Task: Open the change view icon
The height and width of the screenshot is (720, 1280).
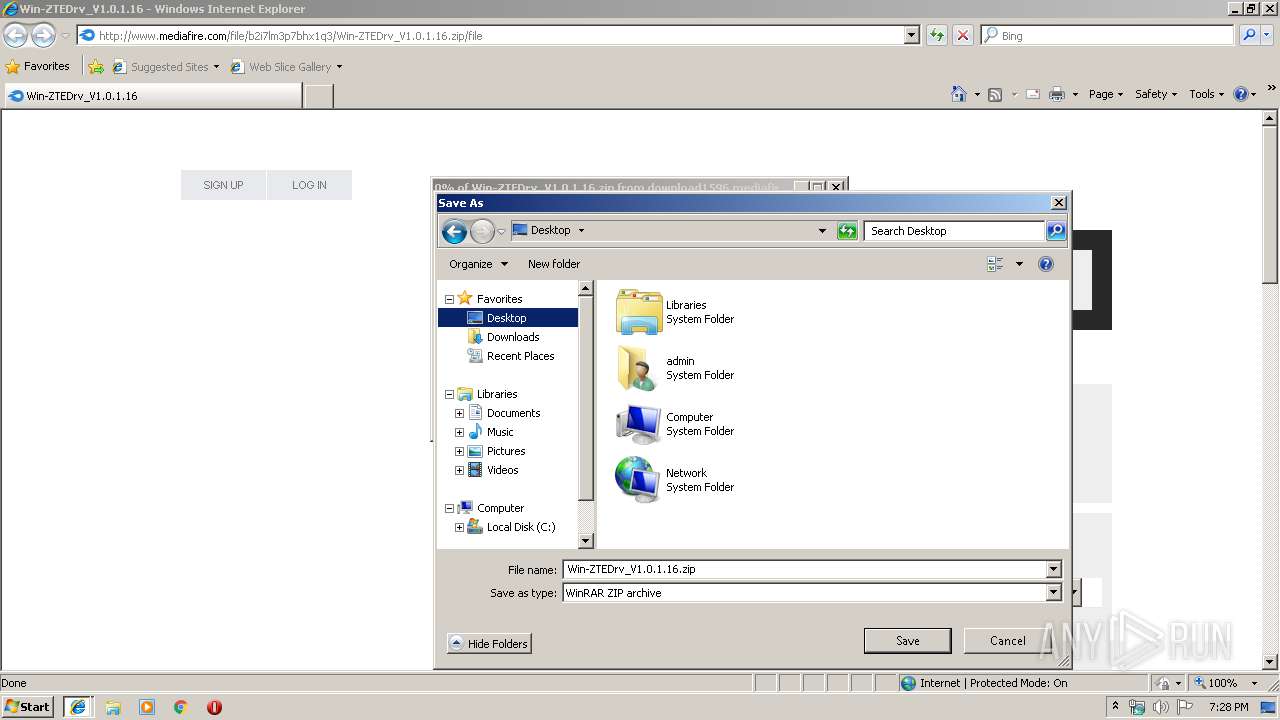Action: coord(995,264)
